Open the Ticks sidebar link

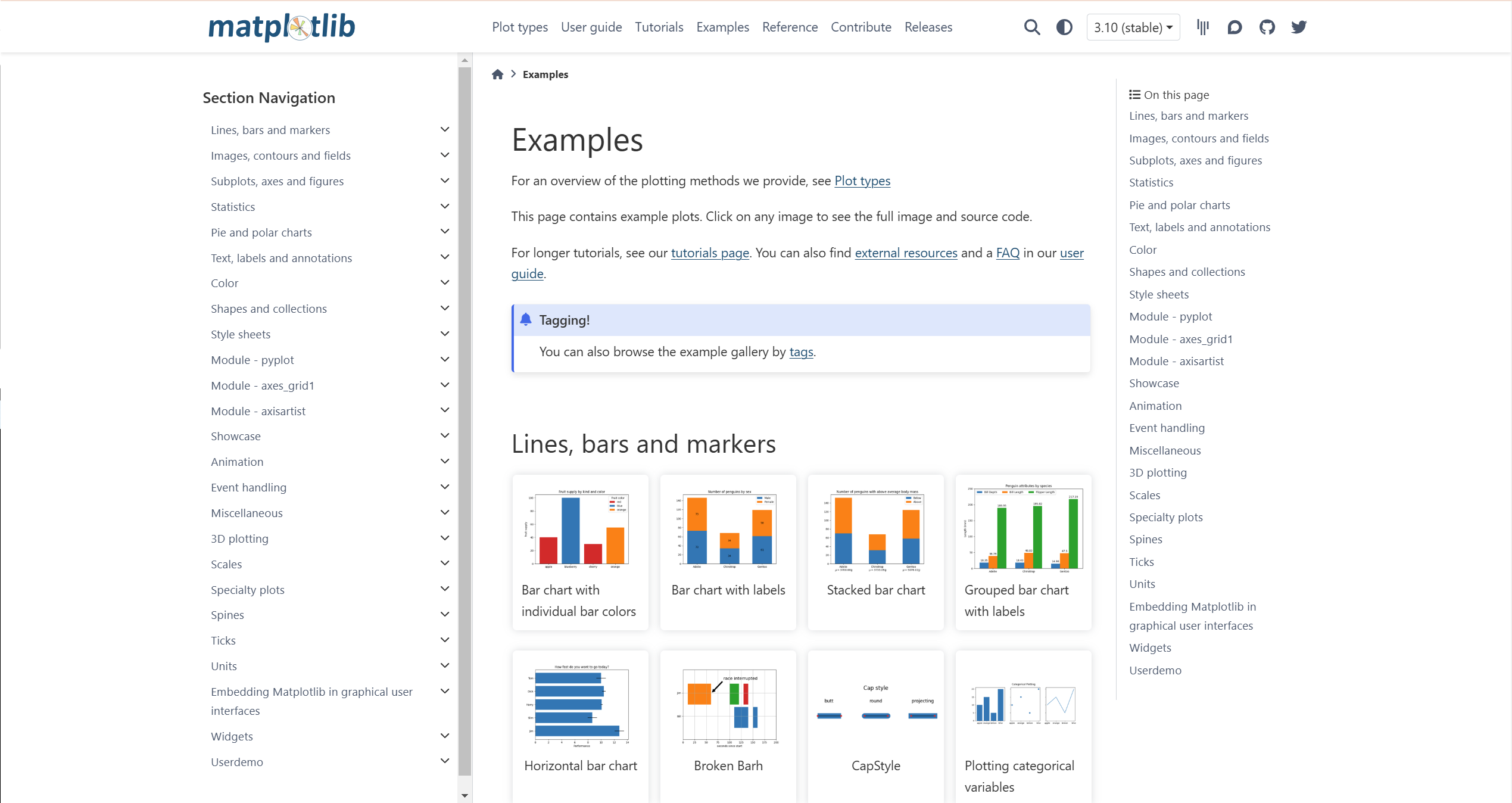click(x=223, y=640)
